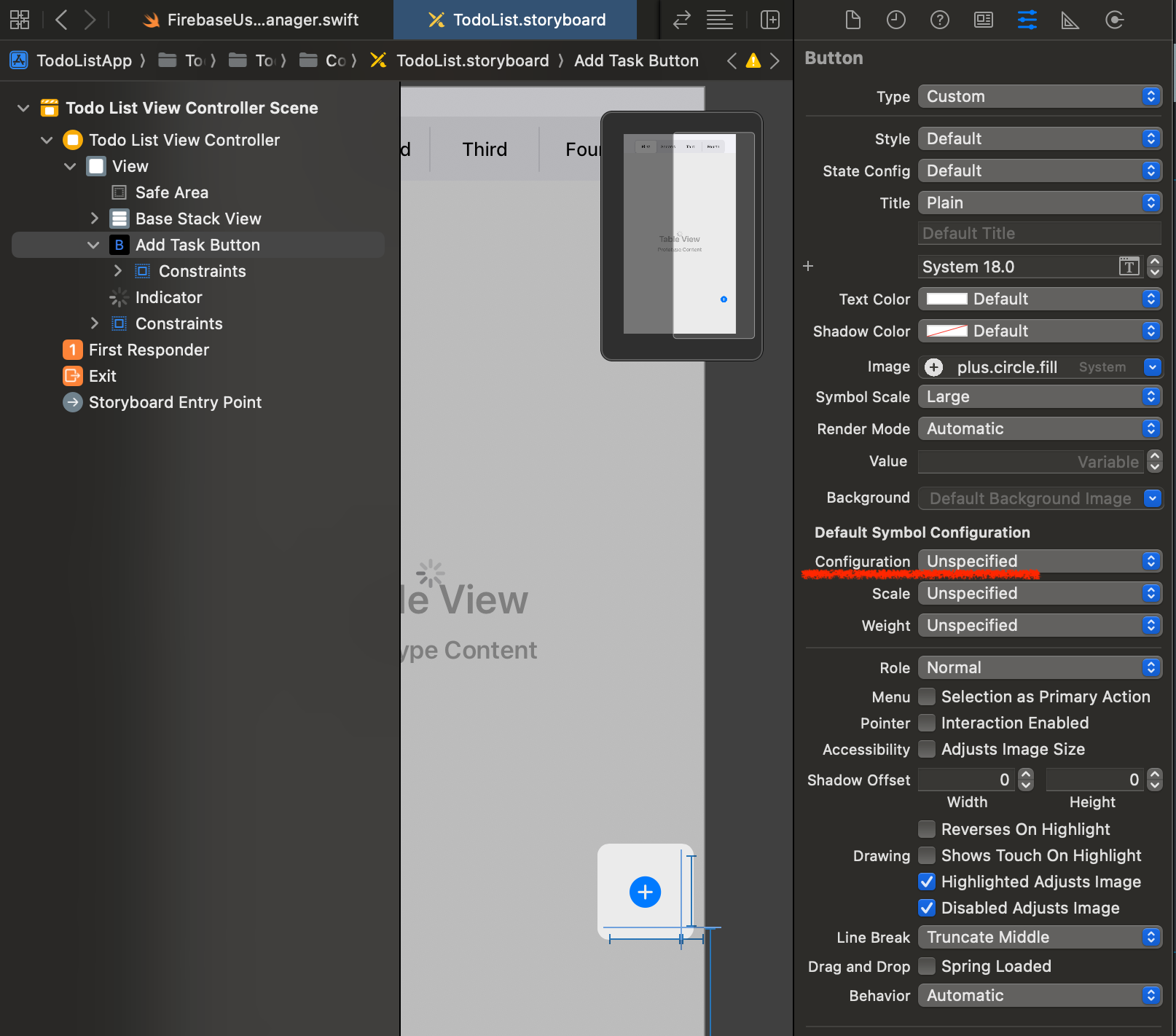1176x1036 pixels.
Task: Open the State Config dropdown
Action: tap(1040, 170)
